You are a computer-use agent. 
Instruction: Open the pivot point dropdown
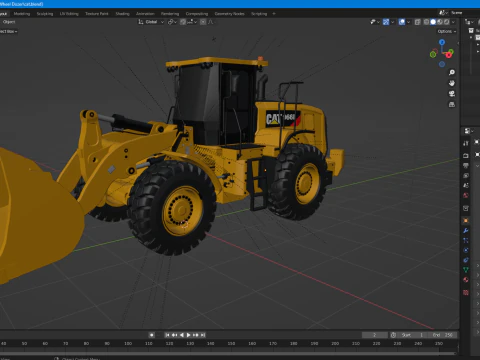[172, 22]
